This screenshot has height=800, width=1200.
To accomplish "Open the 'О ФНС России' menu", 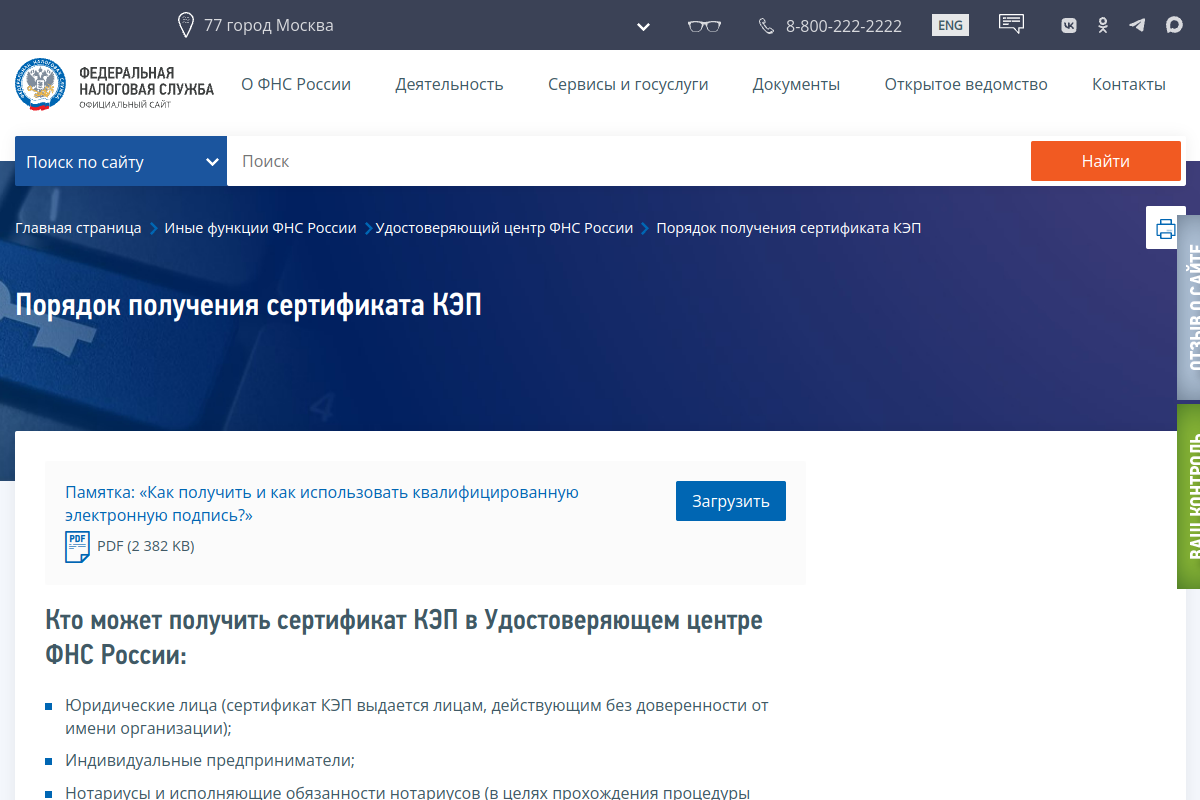I will 296,85.
